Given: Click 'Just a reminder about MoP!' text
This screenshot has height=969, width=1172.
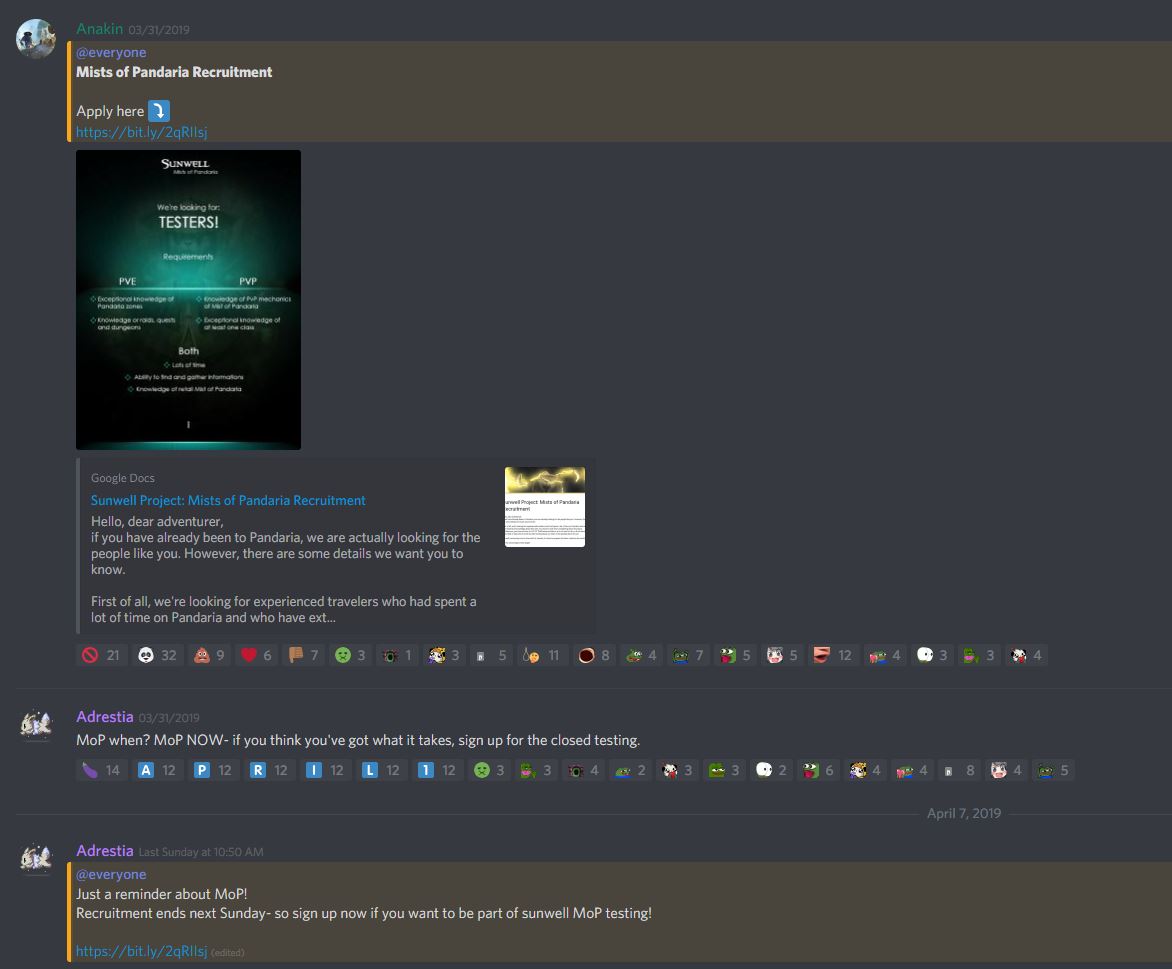Looking at the screenshot, I should coord(161,893).
